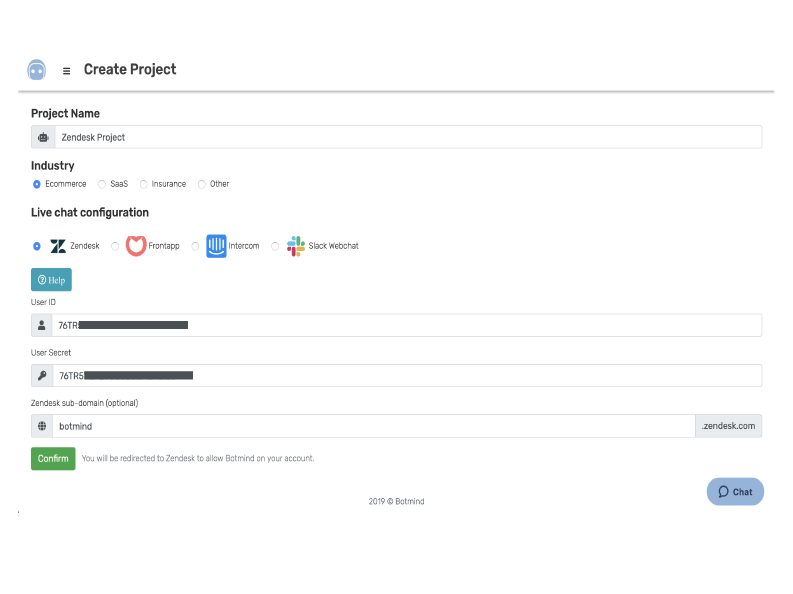Choose Zendesk live chat radio button
This screenshot has height=594, width=793.
[37, 246]
